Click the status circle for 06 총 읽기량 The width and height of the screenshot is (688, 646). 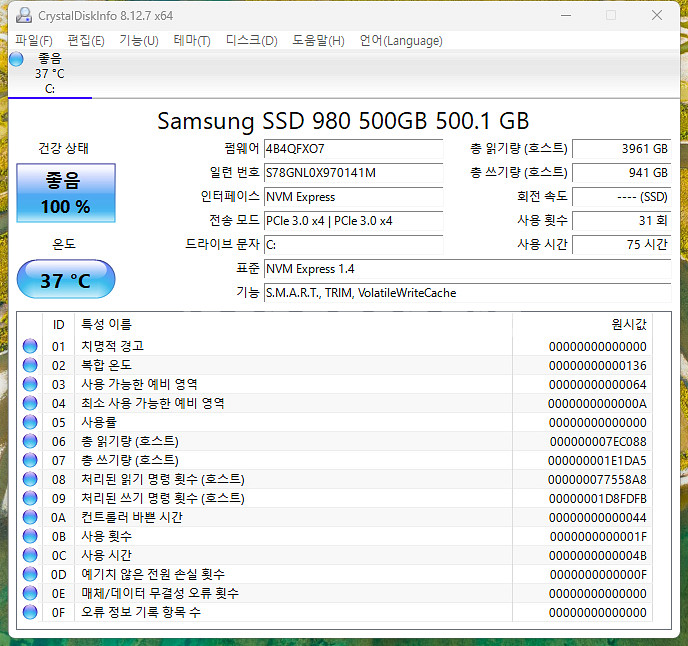click(30, 441)
